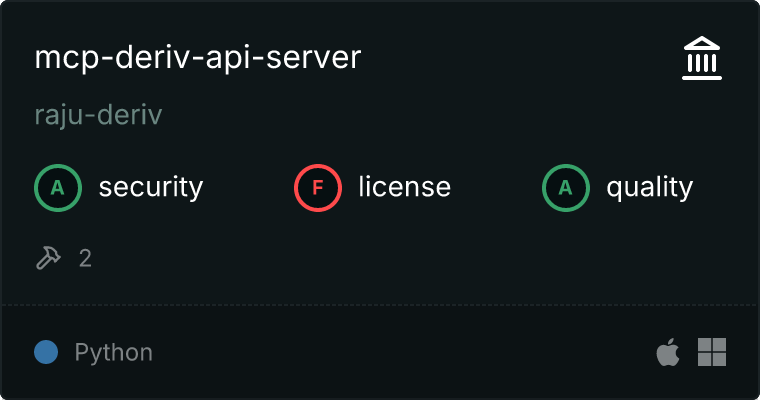Image resolution: width=760 pixels, height=400 pixels.
Task: Click the Python language label
Action: tap(113, 352)
